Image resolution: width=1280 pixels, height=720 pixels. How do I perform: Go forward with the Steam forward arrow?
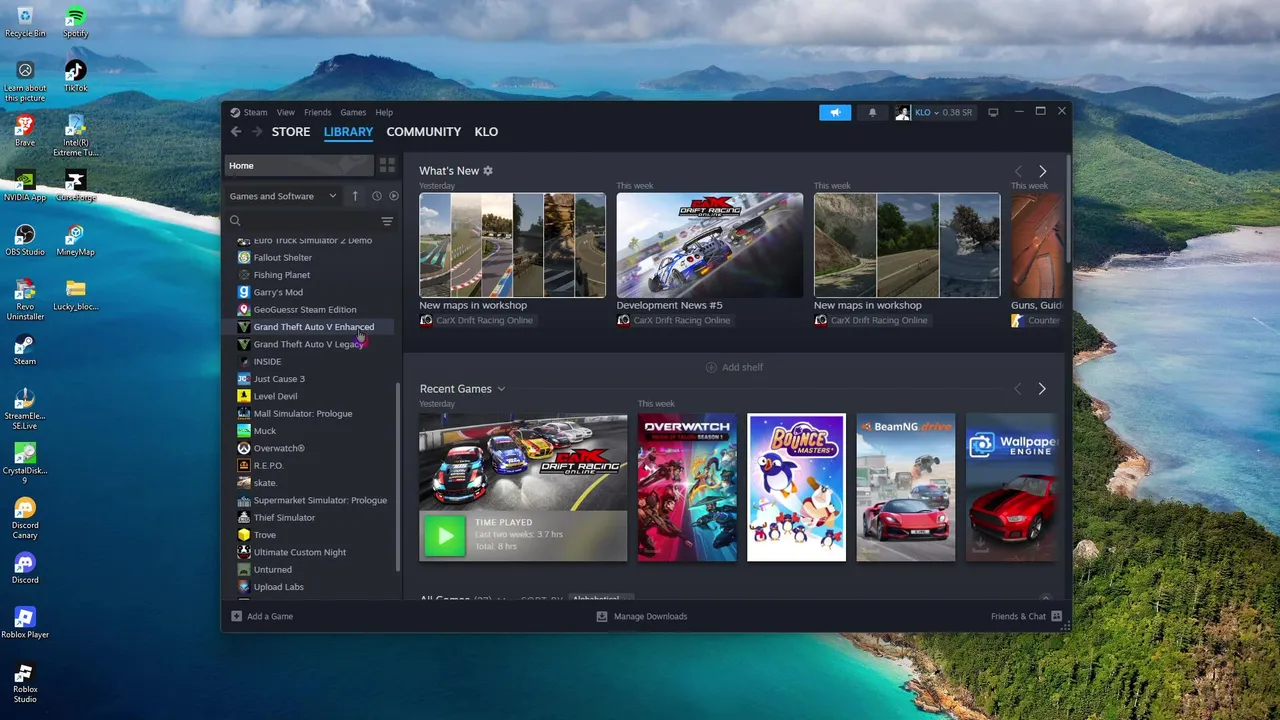click(257, 132)
